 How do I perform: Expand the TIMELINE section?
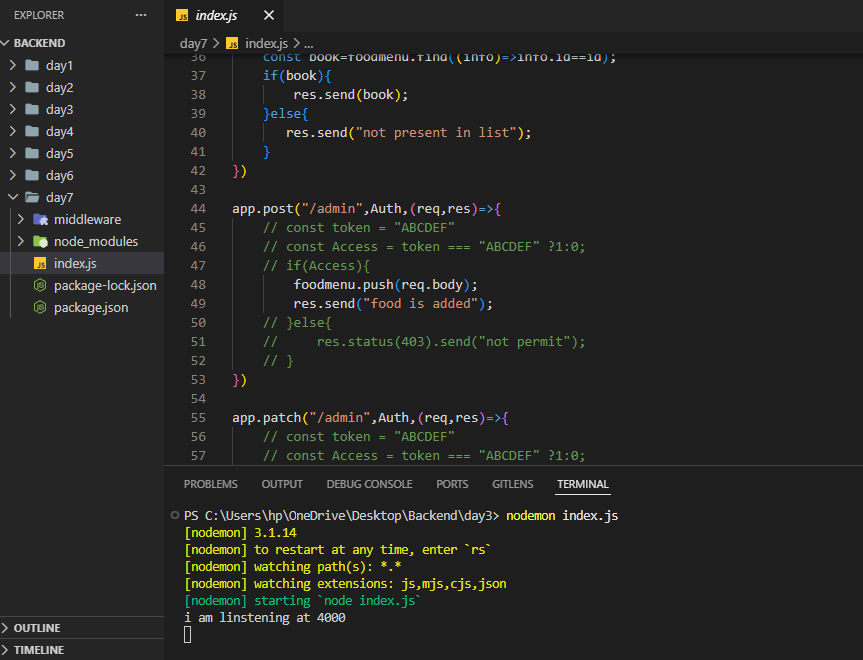pyautogui.click(x=39, y=650)
